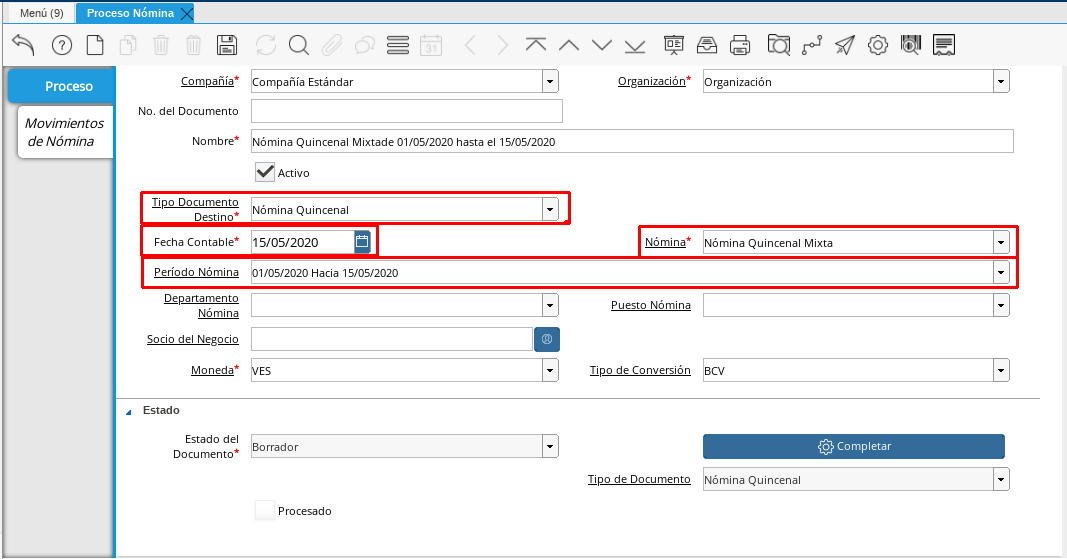Image resolution: width=1067 pixels, height=559 pixels.
Task: Expand Tipo Documento Destino dropdown
Action: (x=551, y=210)
